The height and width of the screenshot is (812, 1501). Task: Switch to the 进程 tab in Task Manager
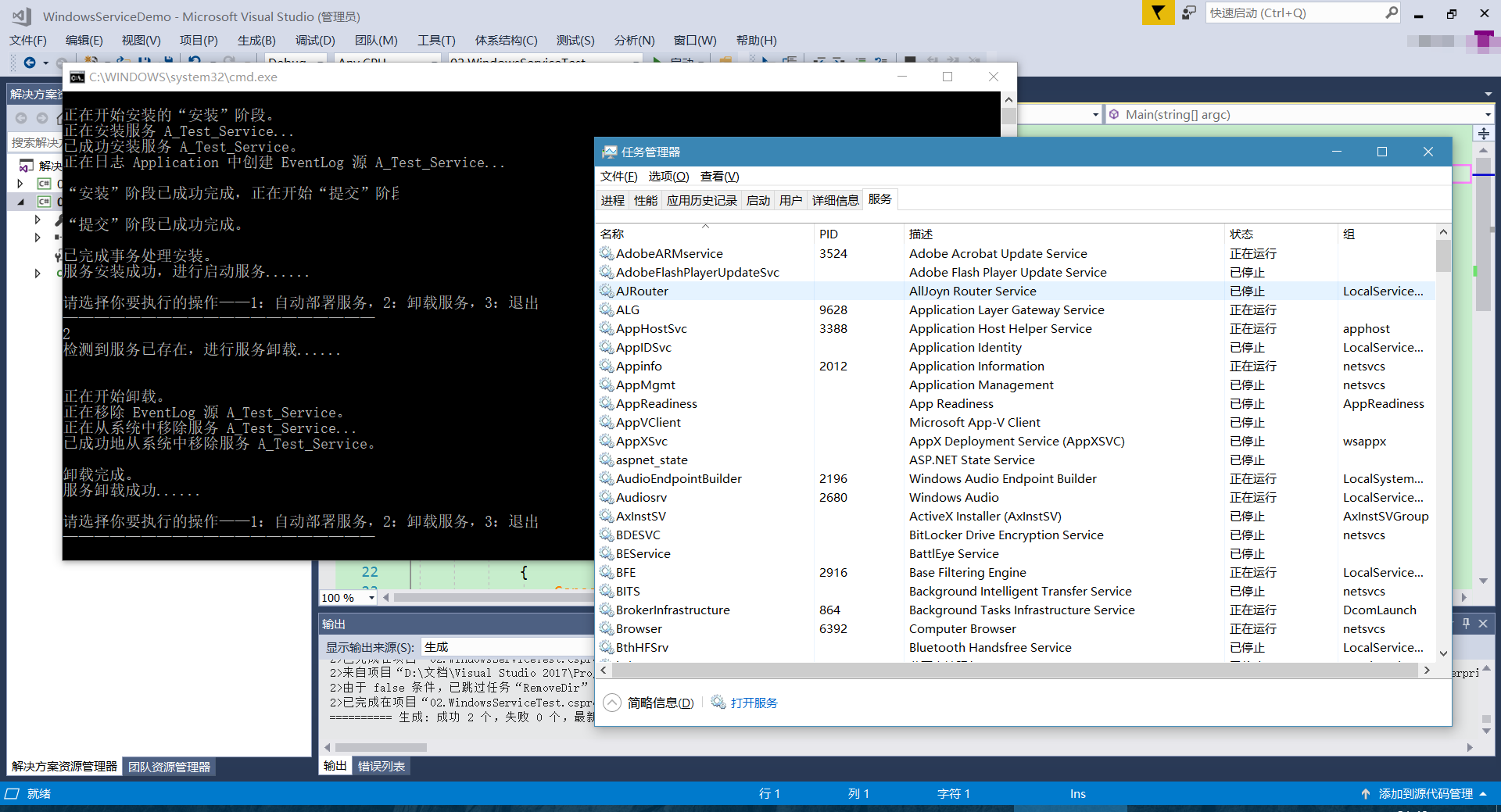point(612,200)
